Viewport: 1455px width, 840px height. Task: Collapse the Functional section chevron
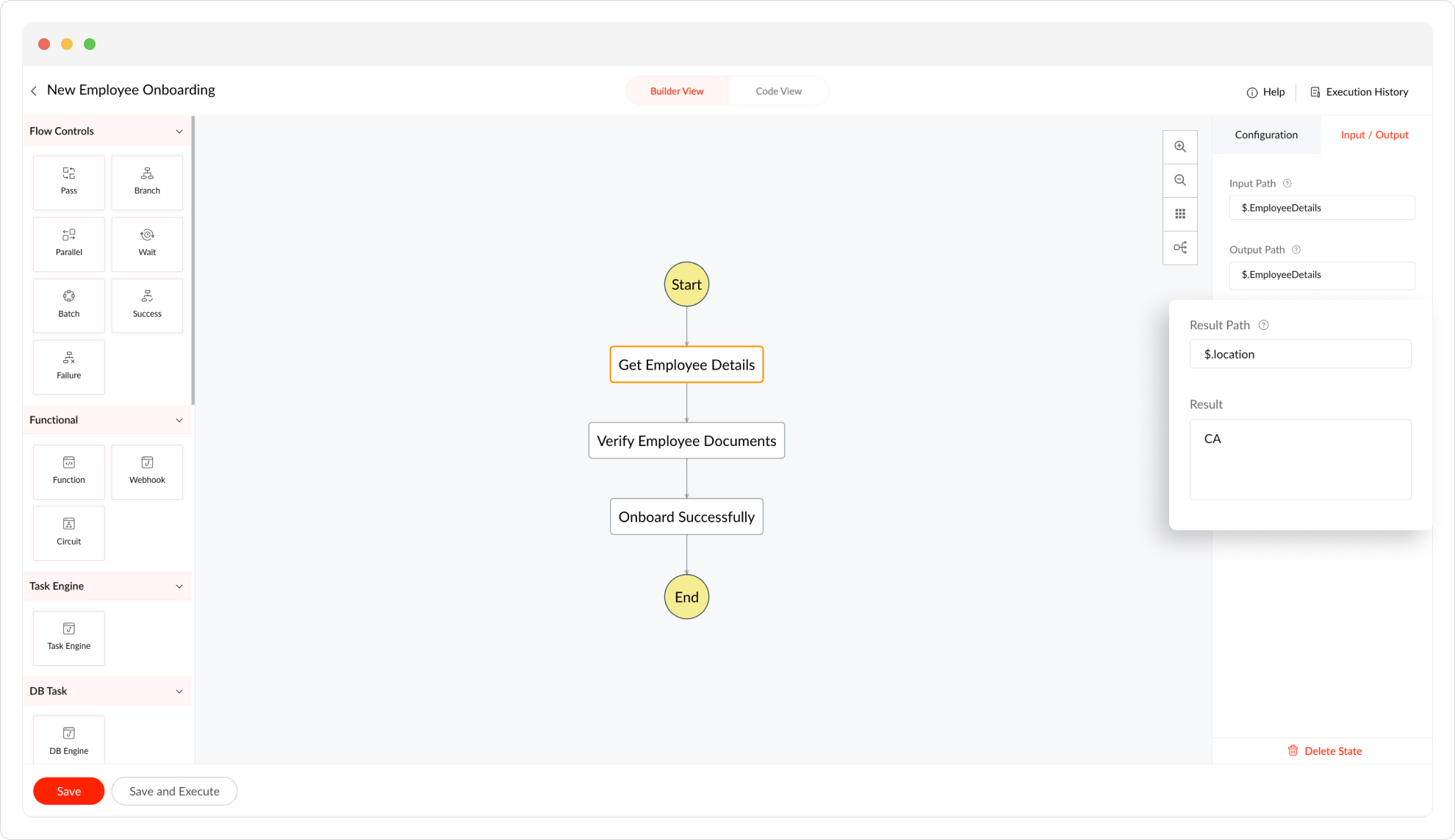(x=179, y=420)
